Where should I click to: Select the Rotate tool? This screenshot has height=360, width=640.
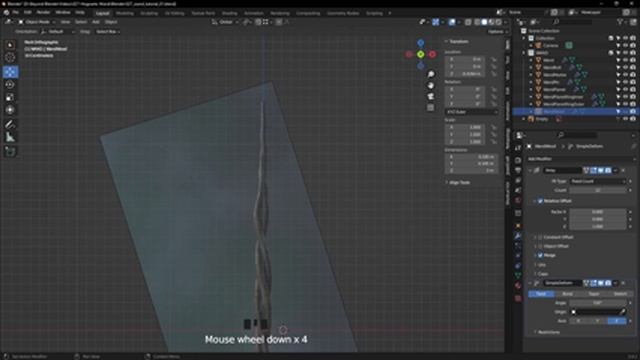(x=10, y=84)
